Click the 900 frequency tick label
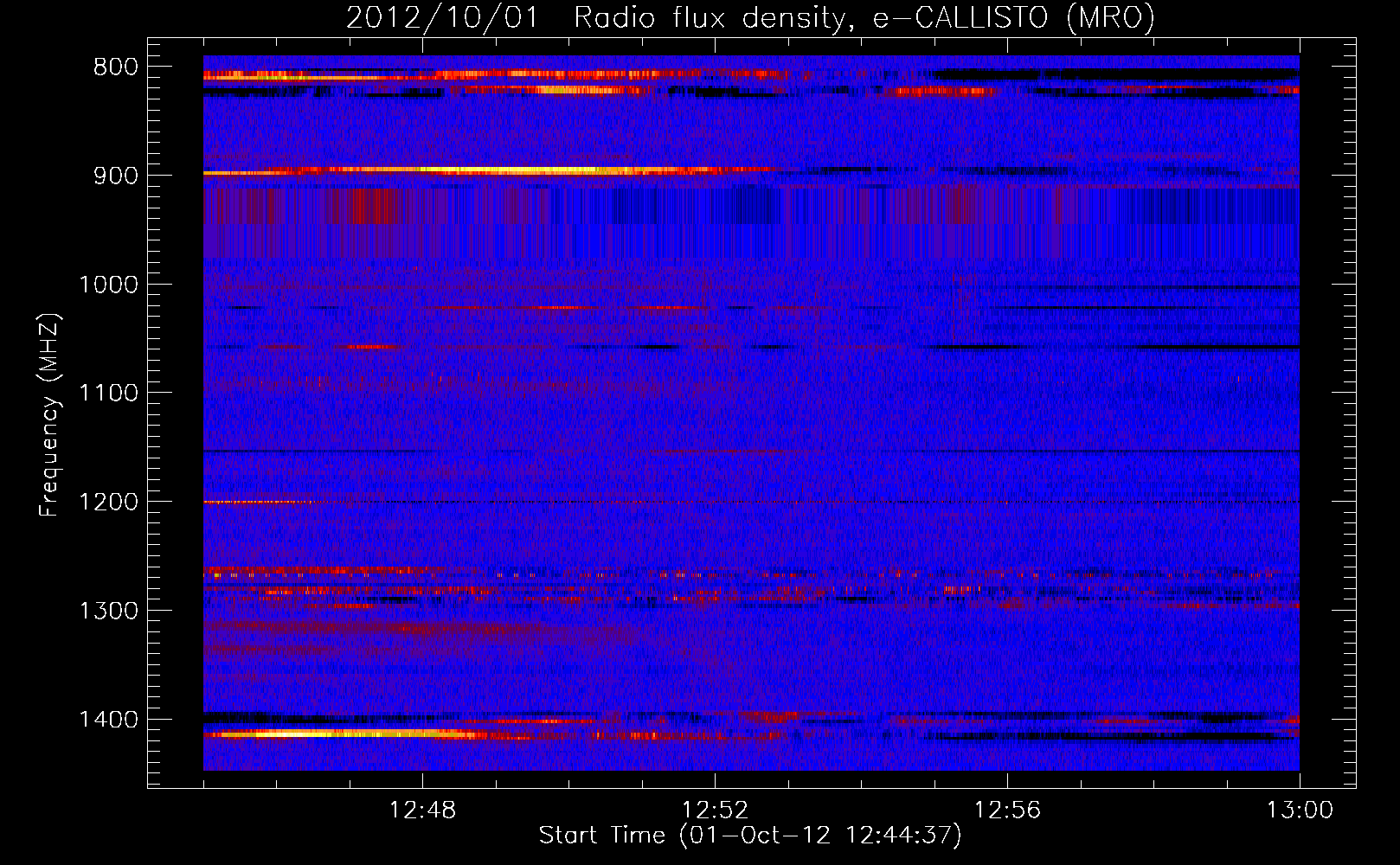Image resolution: width=1400 pixels, height=865 pixels. pos(116,176)
